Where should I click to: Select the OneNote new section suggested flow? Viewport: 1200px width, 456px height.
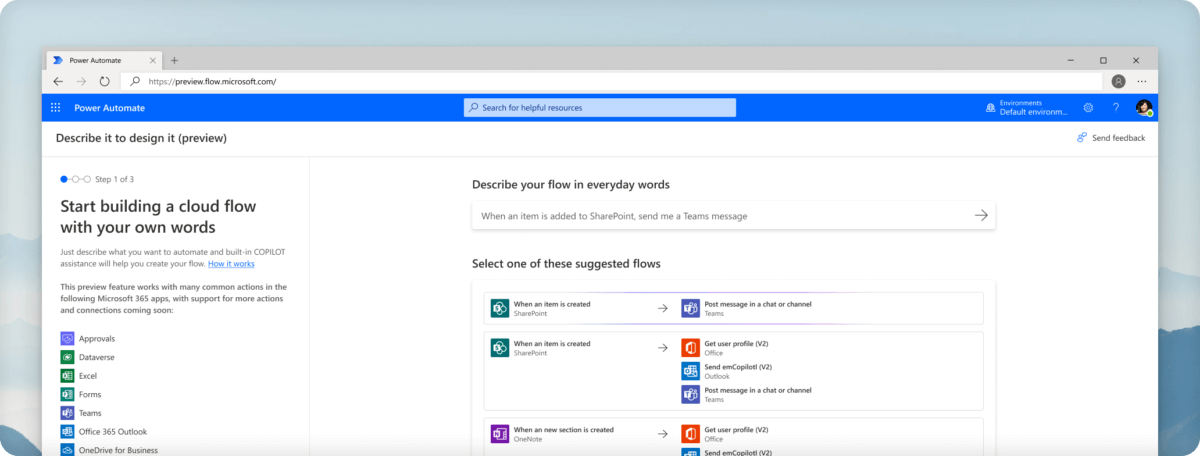(733, 437)
